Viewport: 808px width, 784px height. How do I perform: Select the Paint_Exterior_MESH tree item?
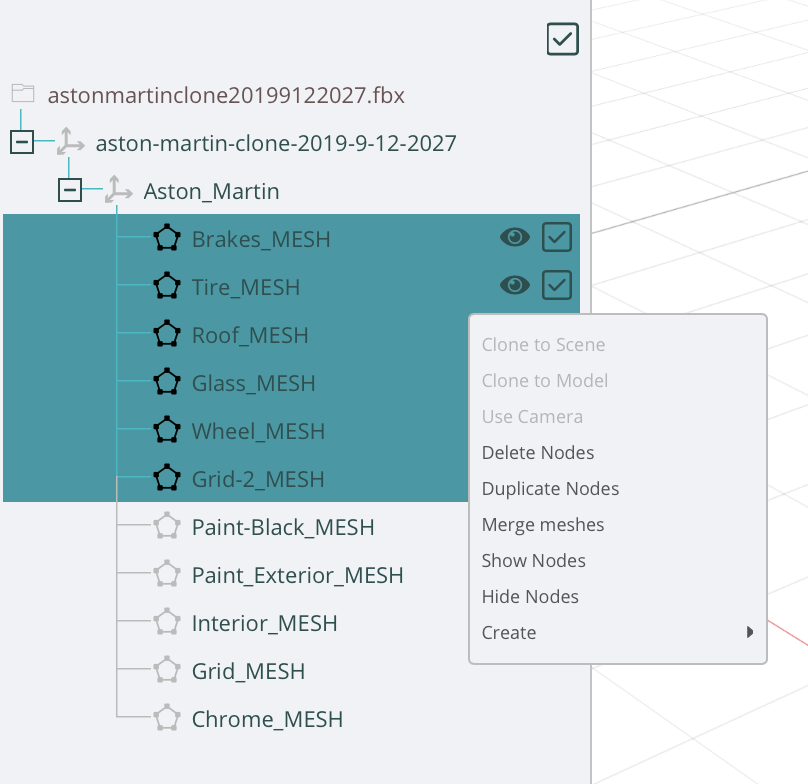coord(297,575)
